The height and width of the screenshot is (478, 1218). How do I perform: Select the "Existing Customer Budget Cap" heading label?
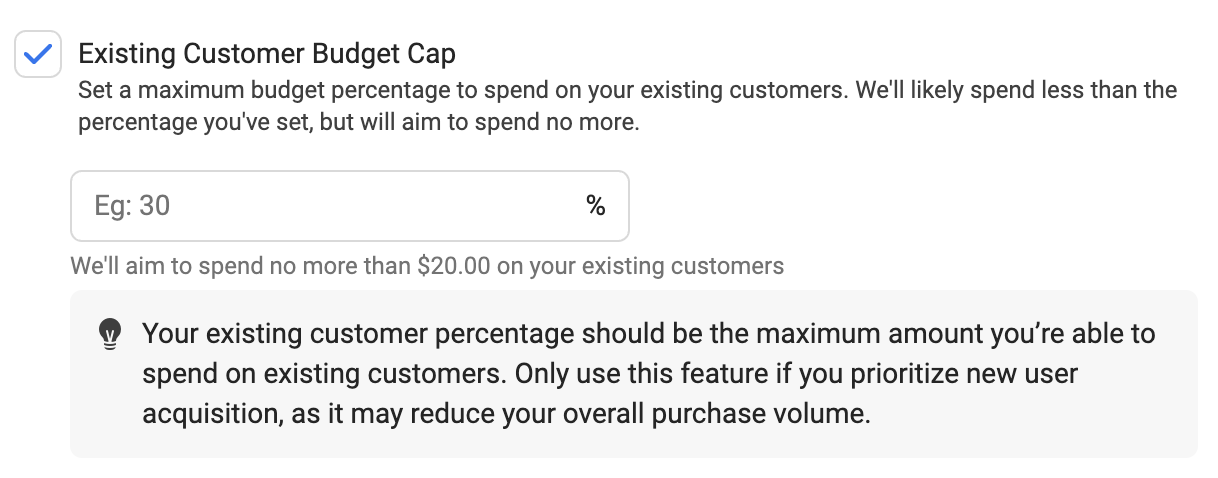click(x=267, y=53)
